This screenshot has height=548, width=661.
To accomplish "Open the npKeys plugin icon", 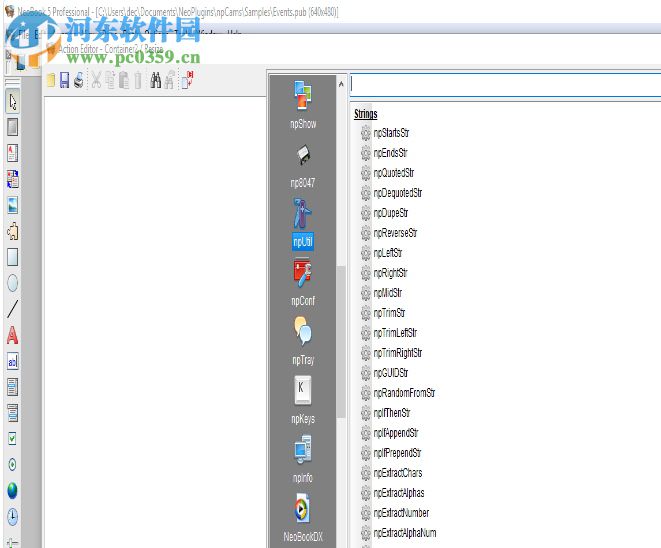I will coord(303,390).
